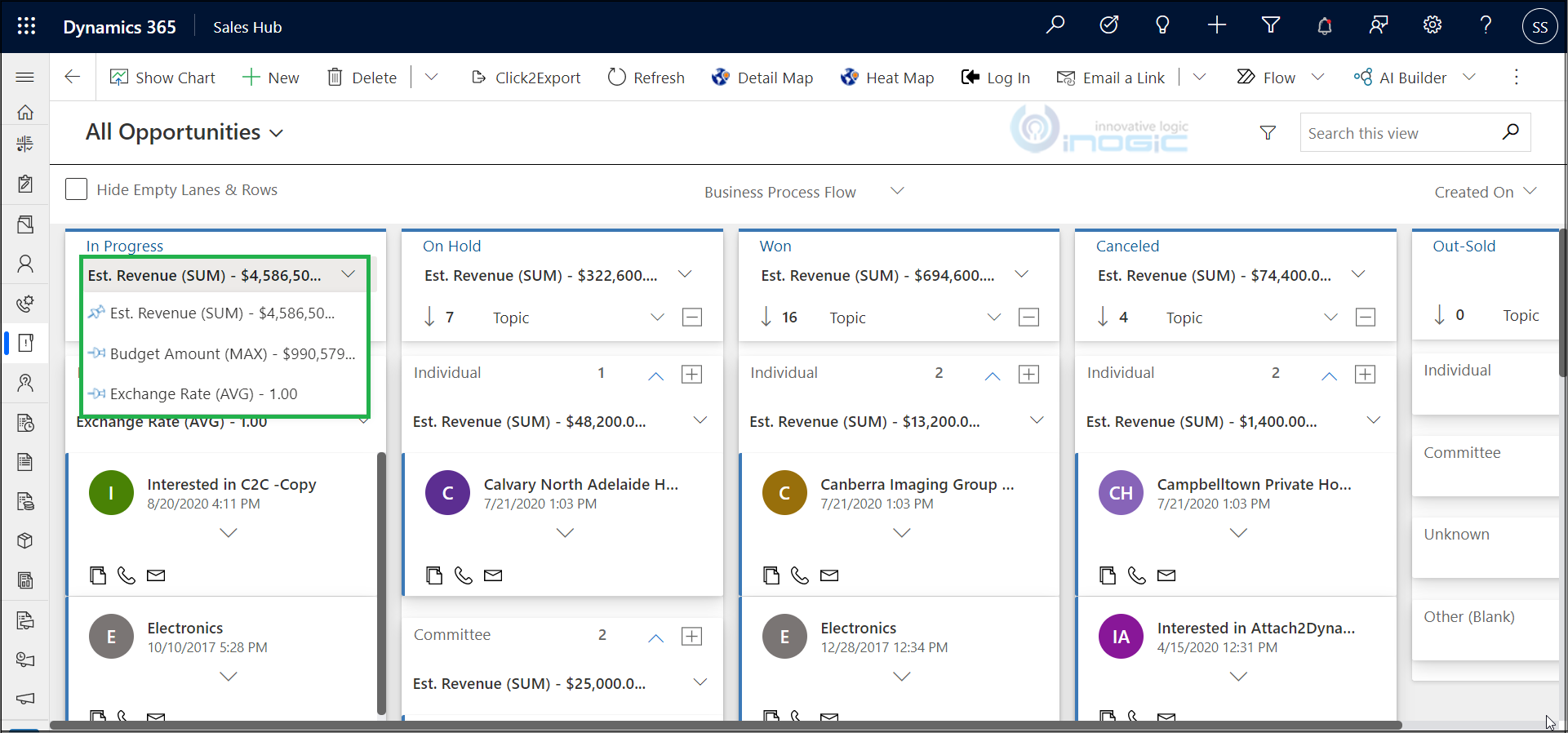The width and height of the screenshot is (1568, 733).
Task: Open the Created On sort dropdown
Action: pyautogui.click(x=1486, y=192)
